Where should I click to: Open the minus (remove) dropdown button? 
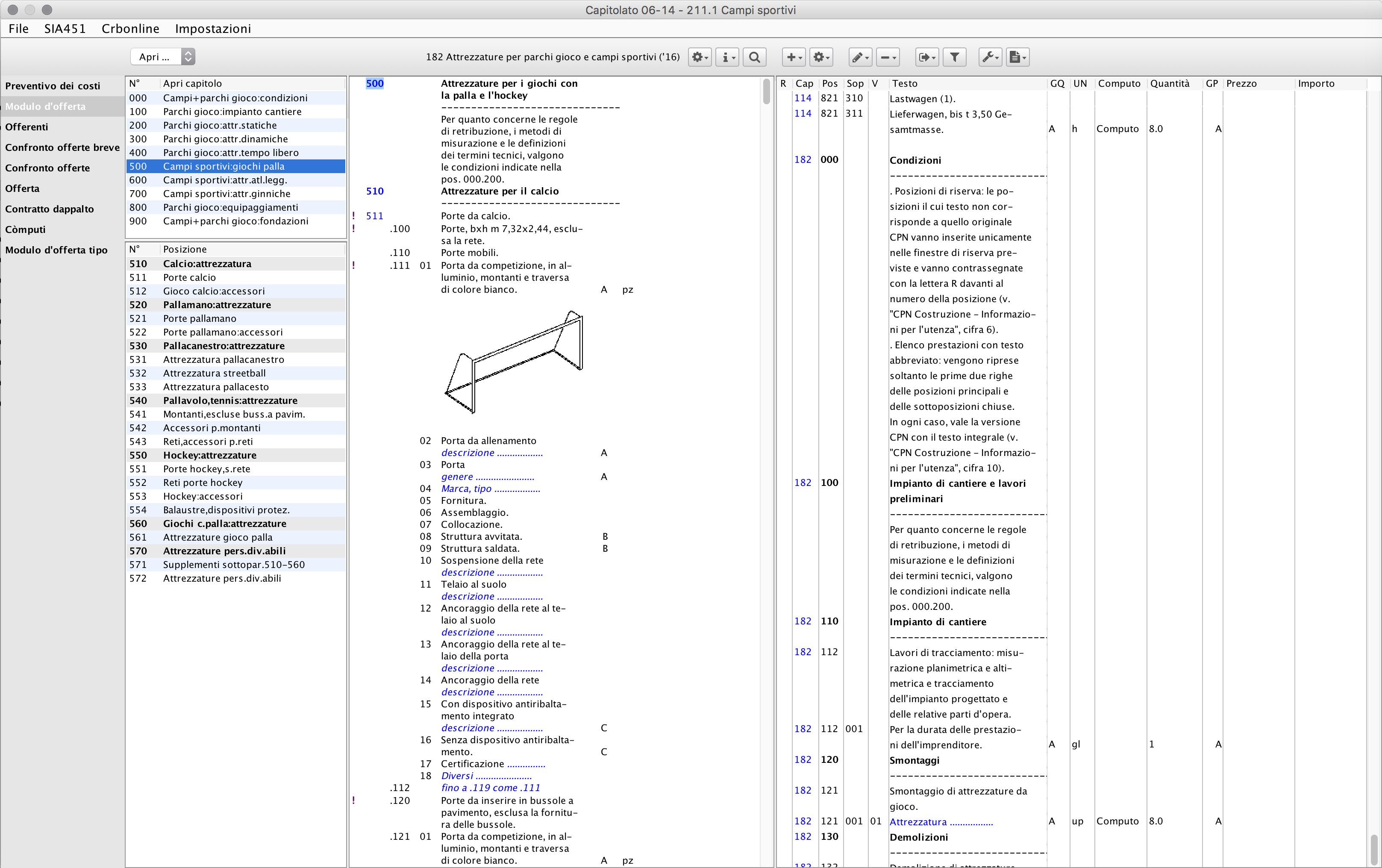tap(888, 57)
